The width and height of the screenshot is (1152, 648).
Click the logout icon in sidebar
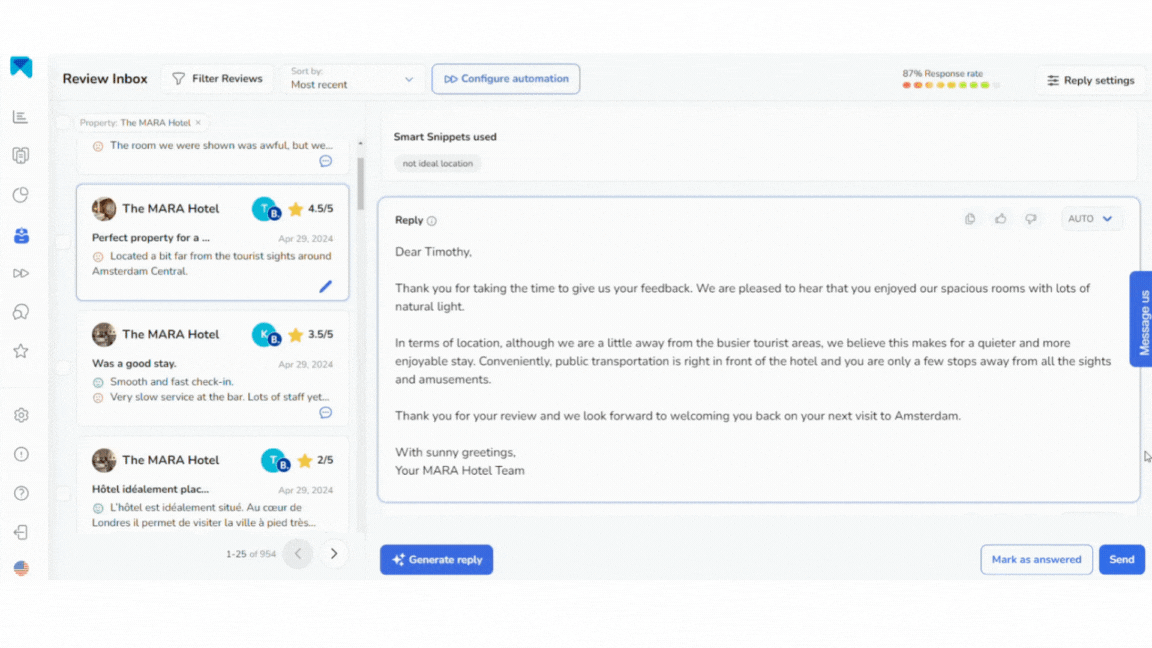(21, 532)
